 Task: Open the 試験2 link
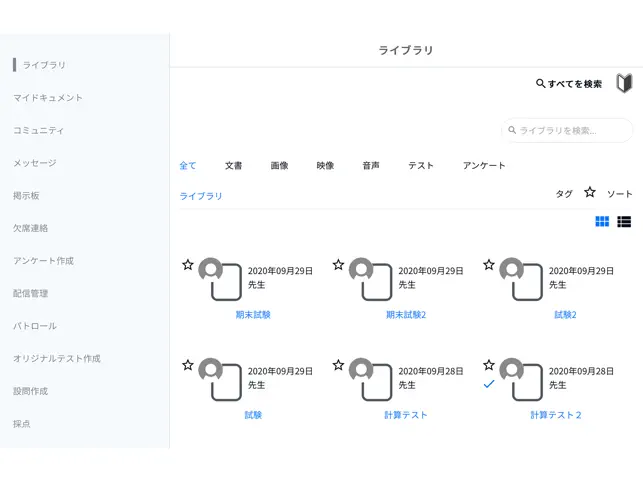click(x=565, y=315)
